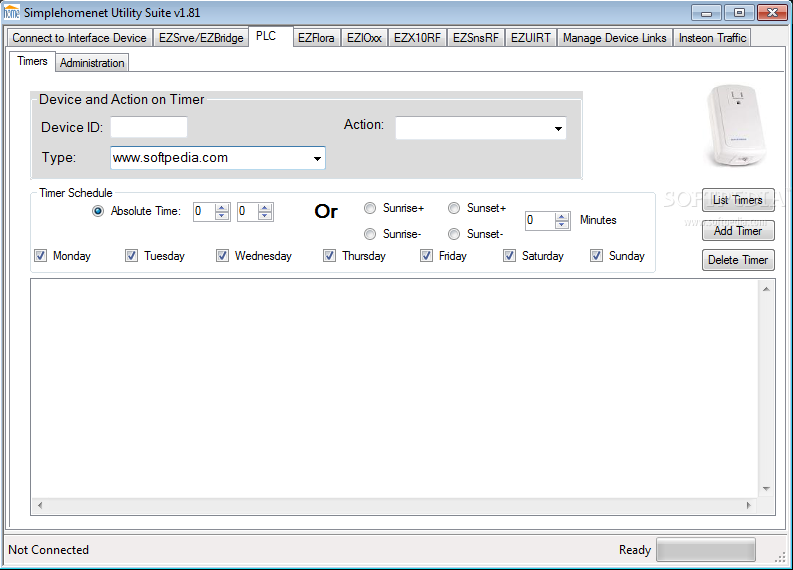Screen dimensions: 793x570
Task: Click the Device ID input field
Action: click(149, 127)
